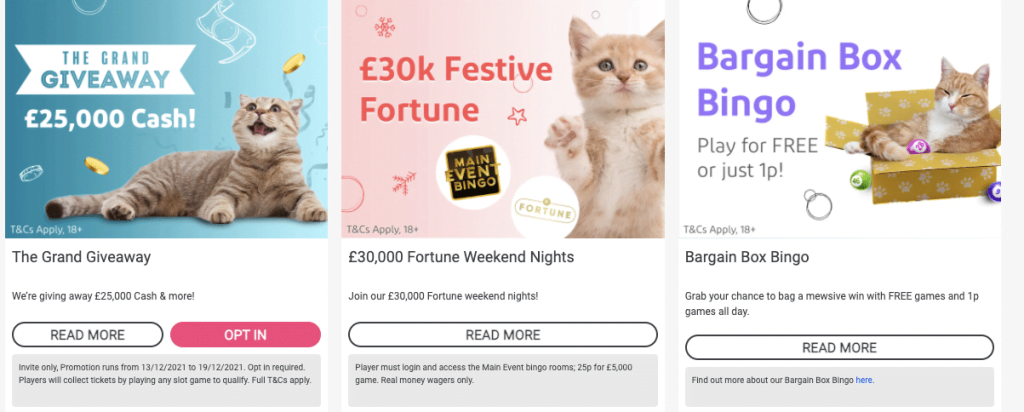Open the £25,000 Cash giveaway banner image
The height and width of the screenshot is (412, 1024).
point(167,119)
